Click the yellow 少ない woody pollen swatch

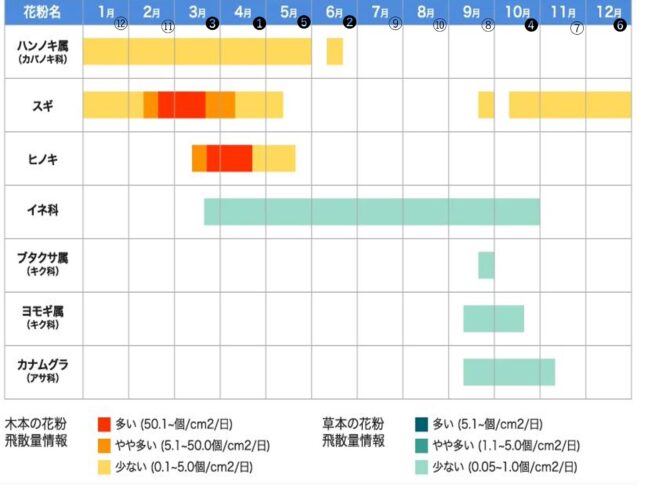[x=104, y=467]
